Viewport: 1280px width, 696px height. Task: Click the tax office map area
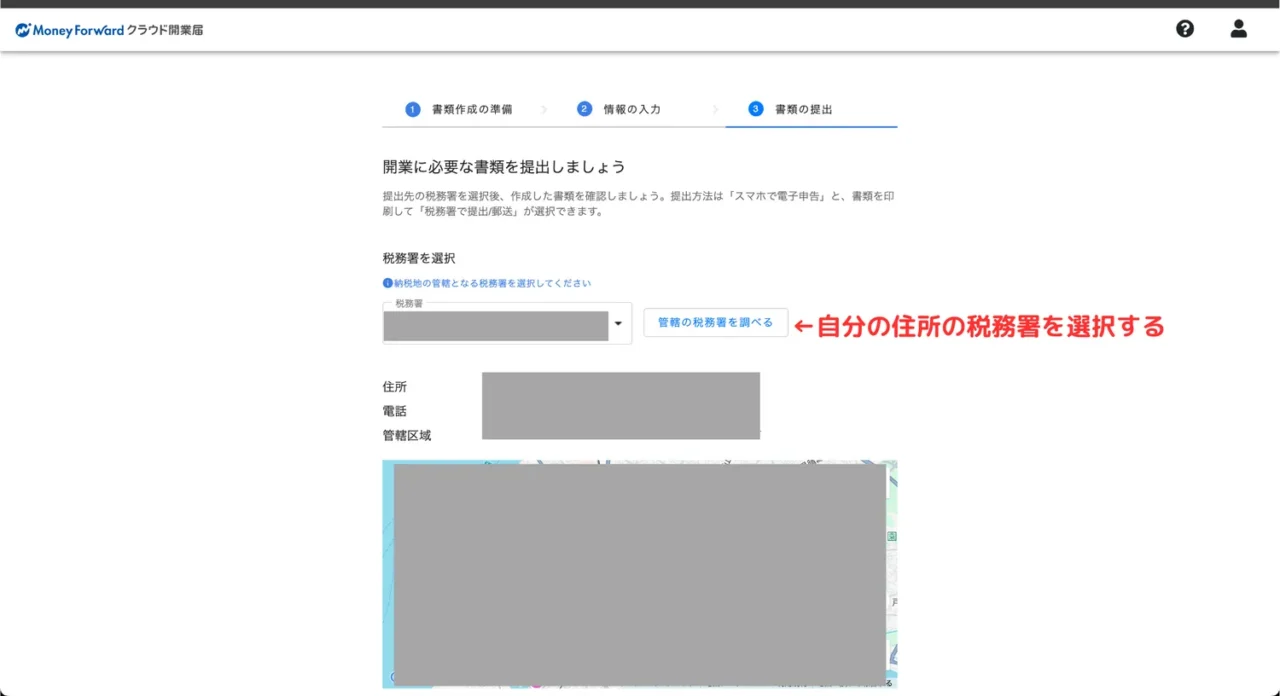point(639,574)
